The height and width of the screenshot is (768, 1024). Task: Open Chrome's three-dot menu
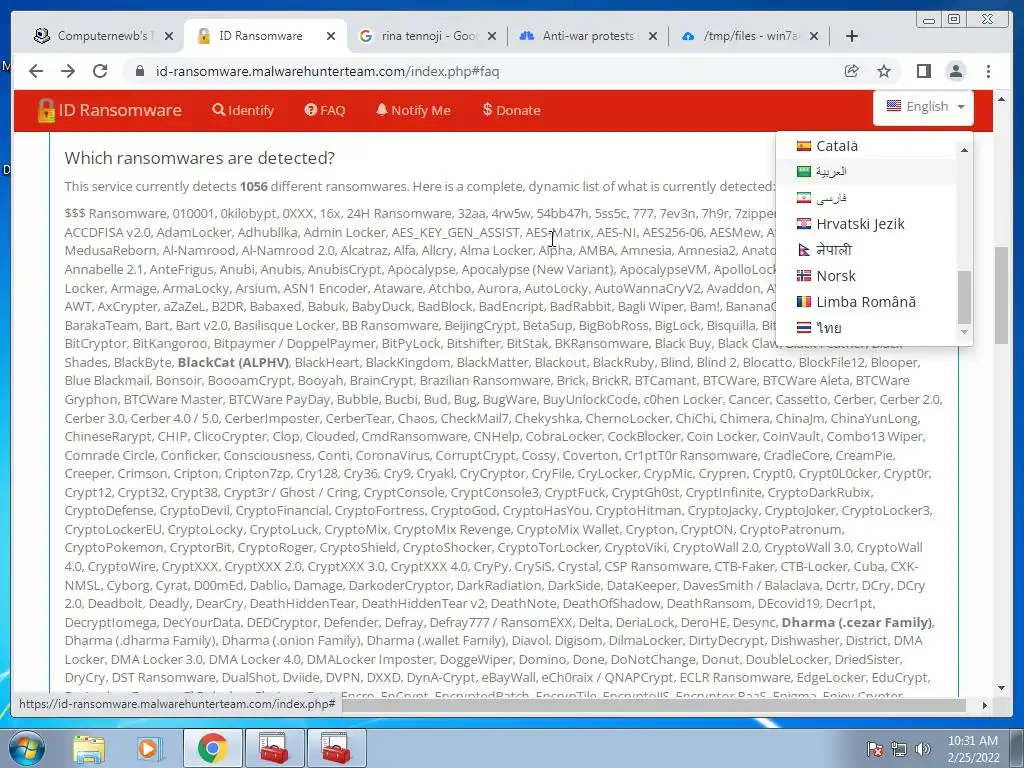point(988,71)
